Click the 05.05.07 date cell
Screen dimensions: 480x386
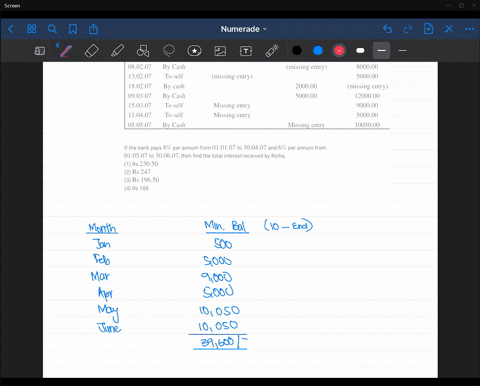tap(140, 125)
